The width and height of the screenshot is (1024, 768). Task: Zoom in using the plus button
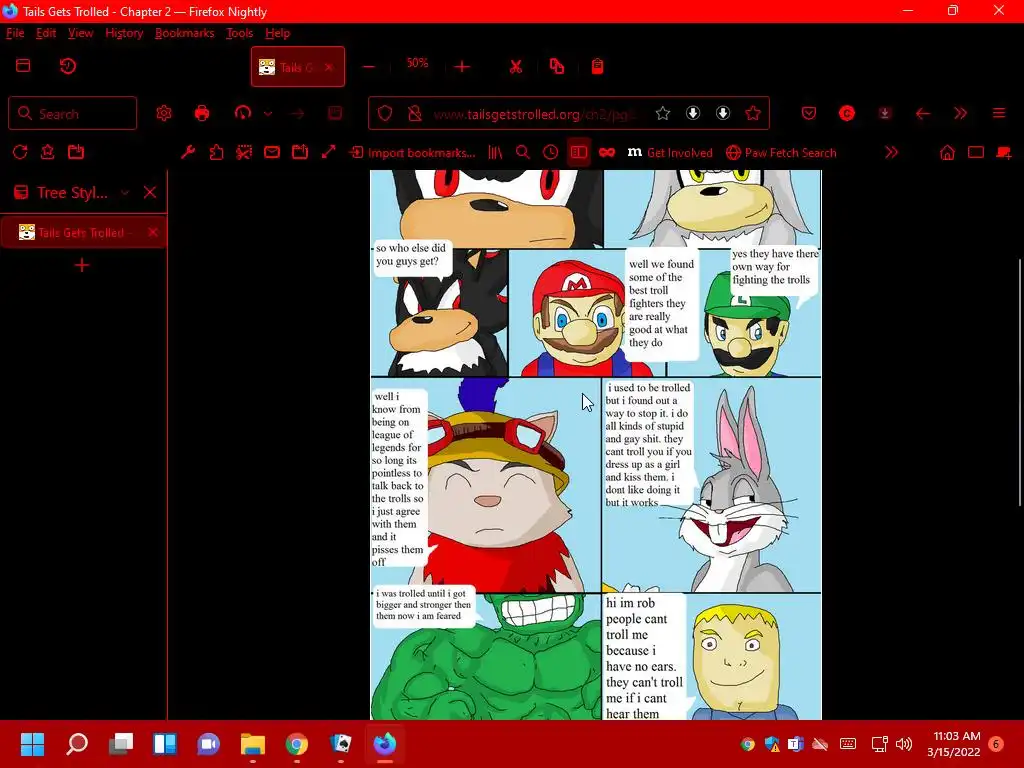(462, 67)
